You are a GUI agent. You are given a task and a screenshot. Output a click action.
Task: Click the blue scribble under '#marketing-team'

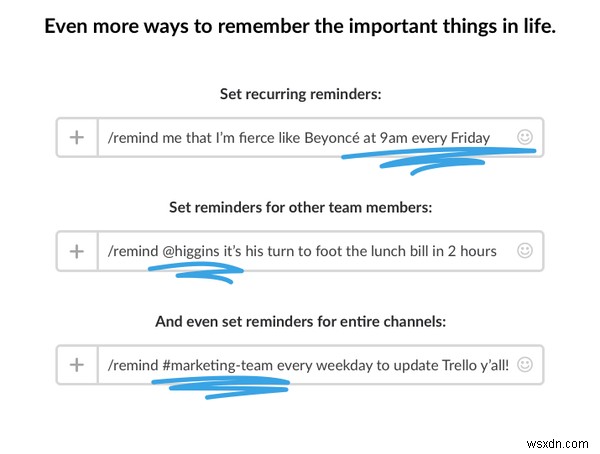(x=221, y=387)
